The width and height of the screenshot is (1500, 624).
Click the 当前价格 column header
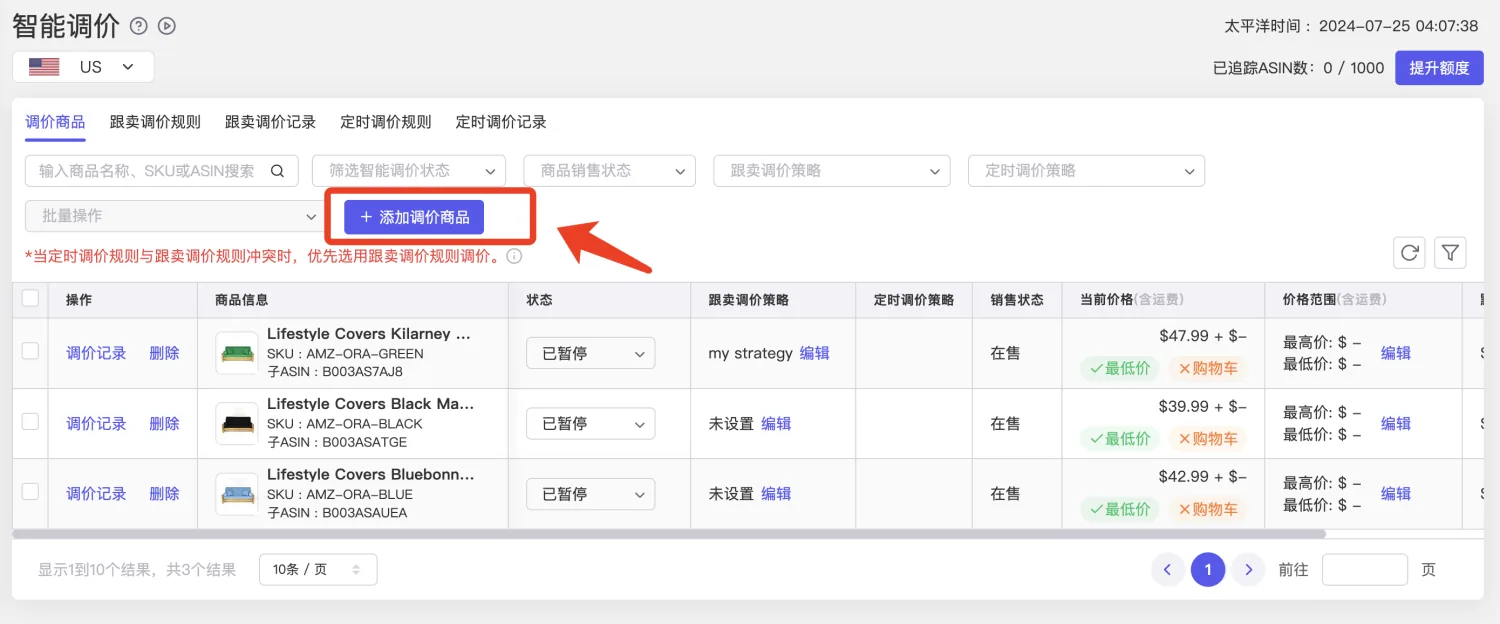[x=1132, y=300]
